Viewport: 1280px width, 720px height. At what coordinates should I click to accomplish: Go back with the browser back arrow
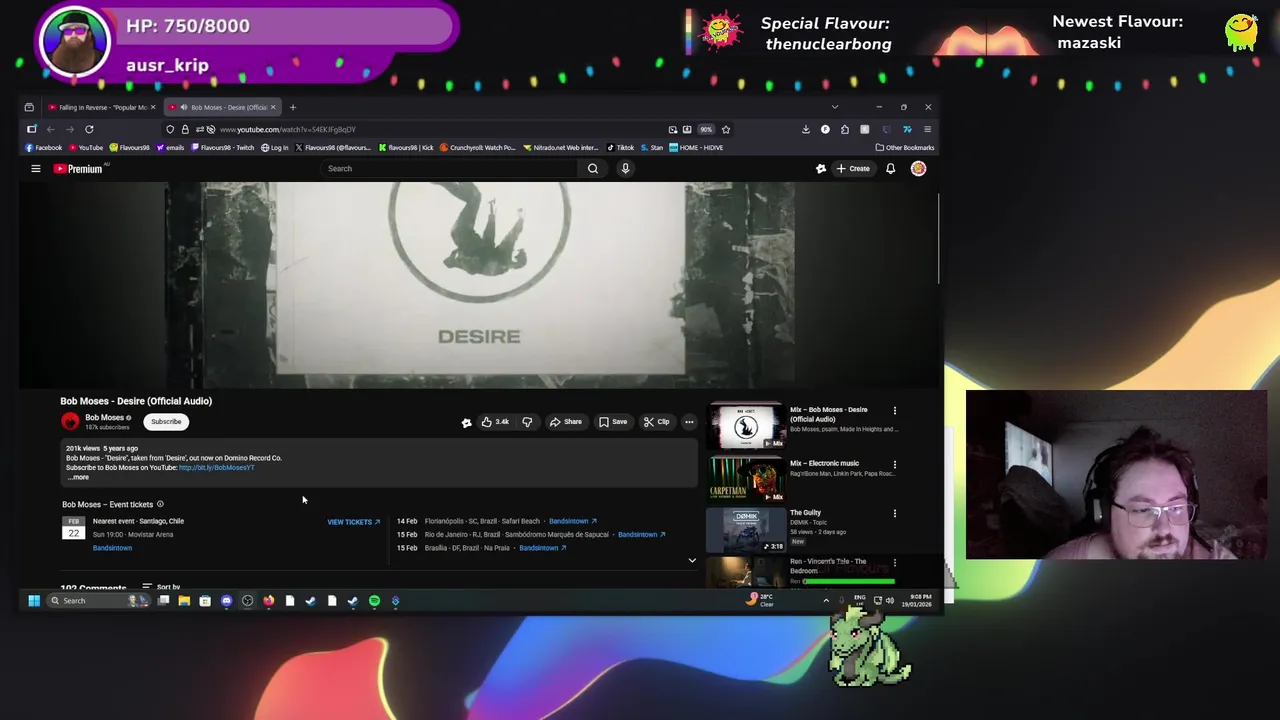(50, 129)
